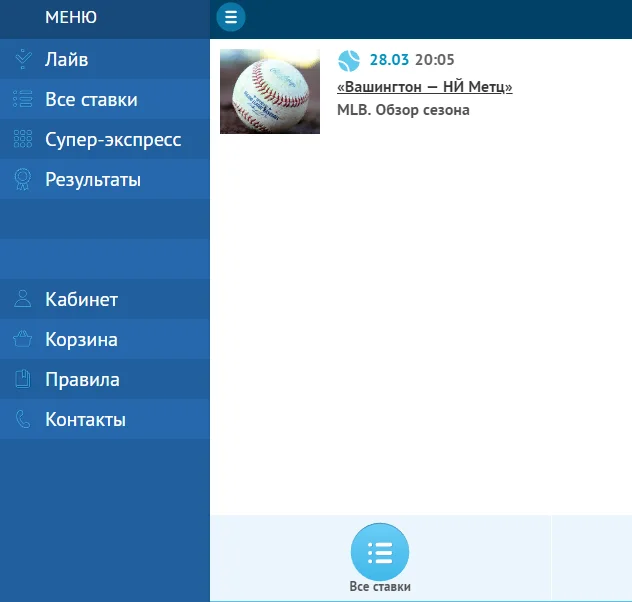This screenshot has height=602, width=632.
Task: Open the «Вашингтон — НЙ Метц» link
Action: point(425,87)
